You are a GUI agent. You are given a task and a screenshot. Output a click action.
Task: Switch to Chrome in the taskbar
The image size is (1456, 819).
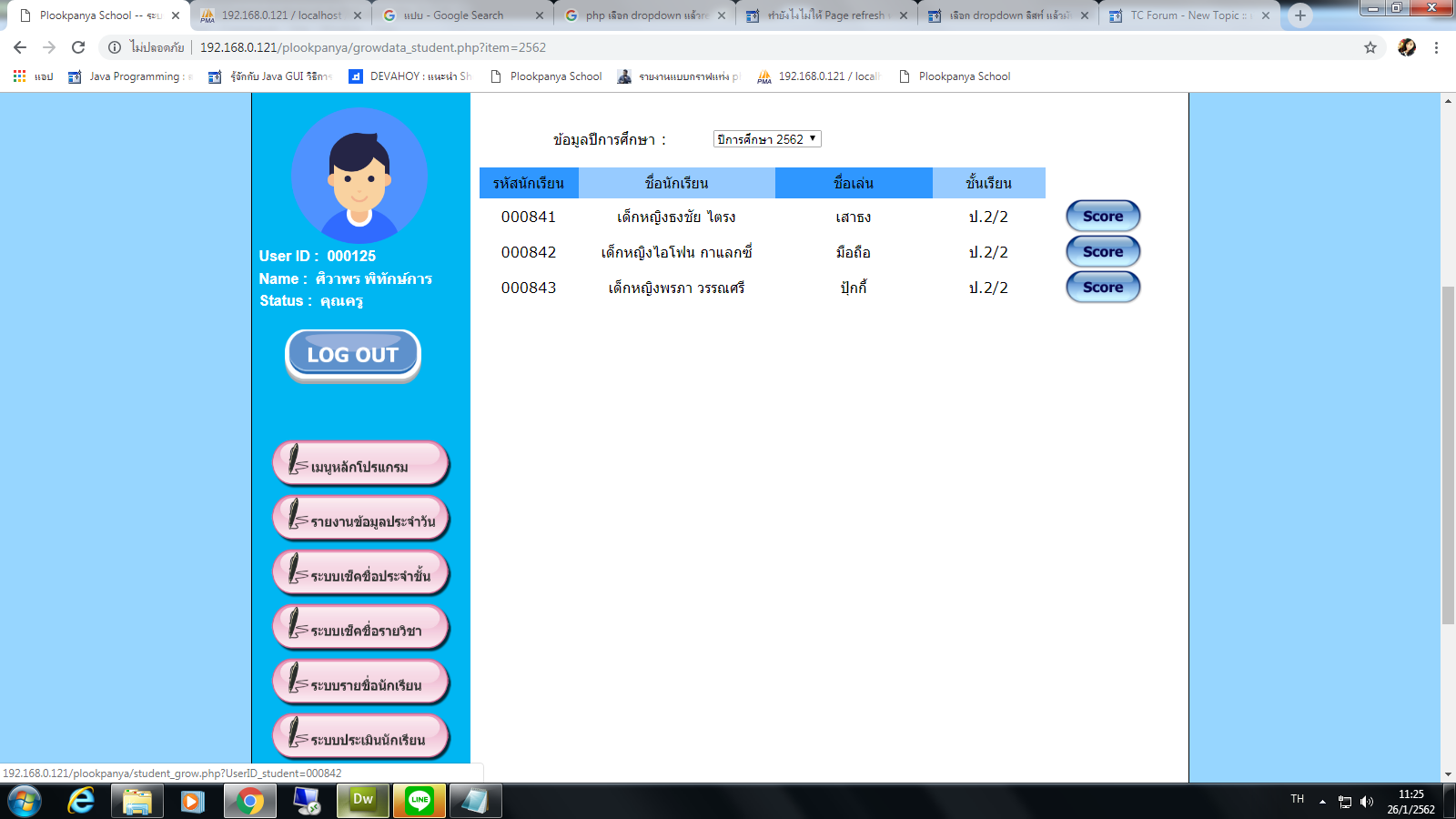pyautogui.click(x=249, y=801)
